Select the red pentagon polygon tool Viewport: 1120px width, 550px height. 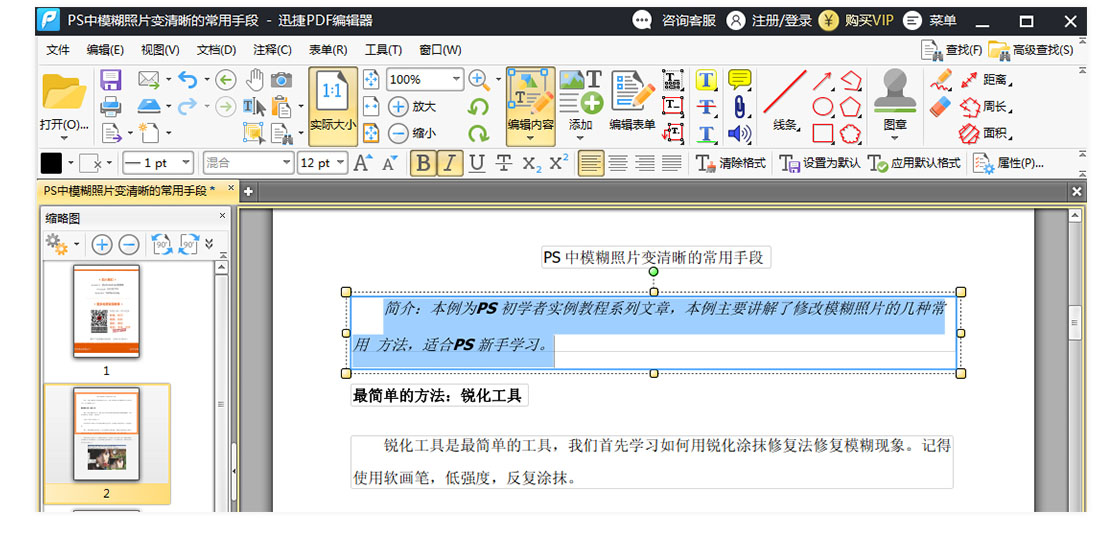850,106
